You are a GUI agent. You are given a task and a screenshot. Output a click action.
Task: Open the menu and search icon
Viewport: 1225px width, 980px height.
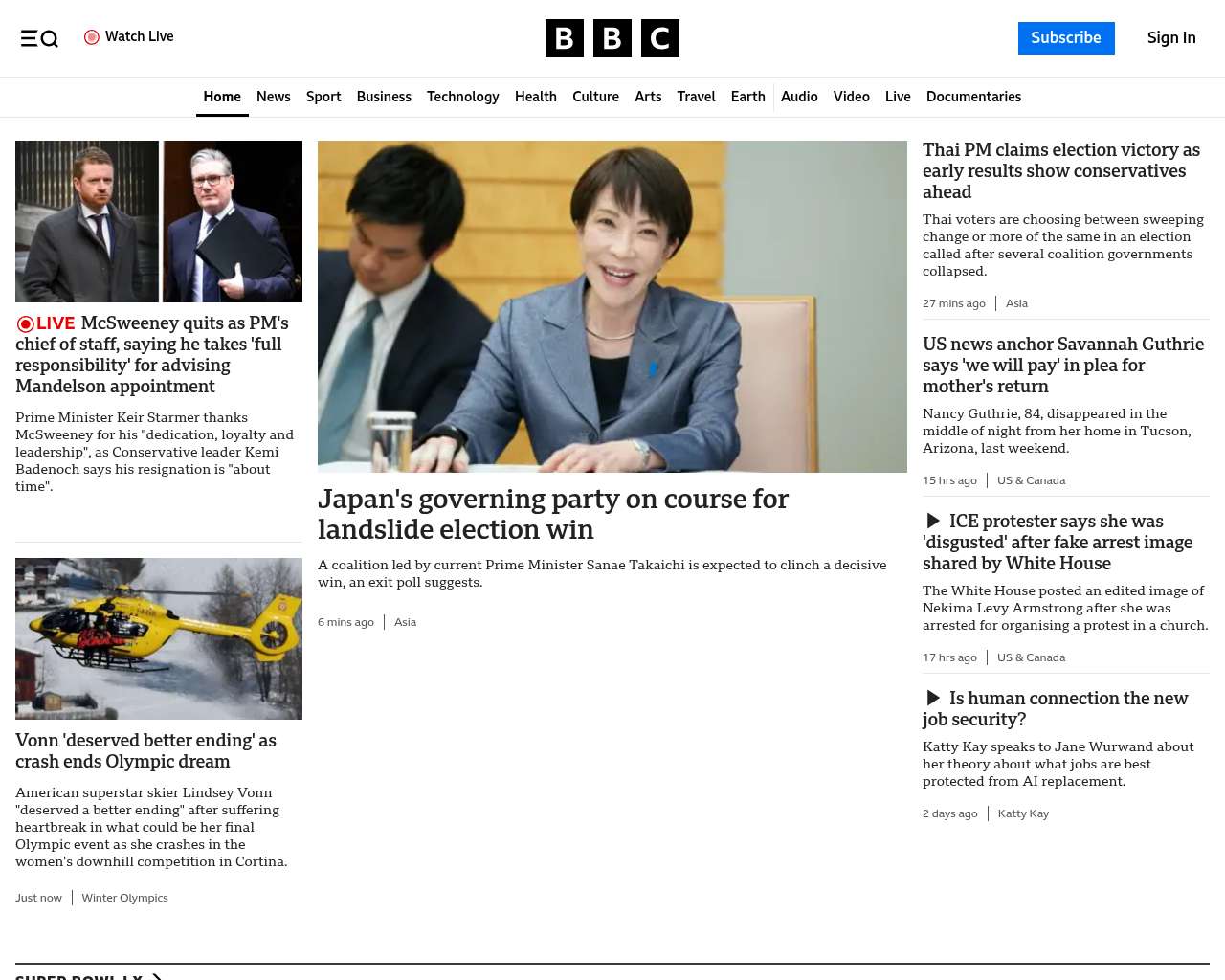(x=39, y=38)
